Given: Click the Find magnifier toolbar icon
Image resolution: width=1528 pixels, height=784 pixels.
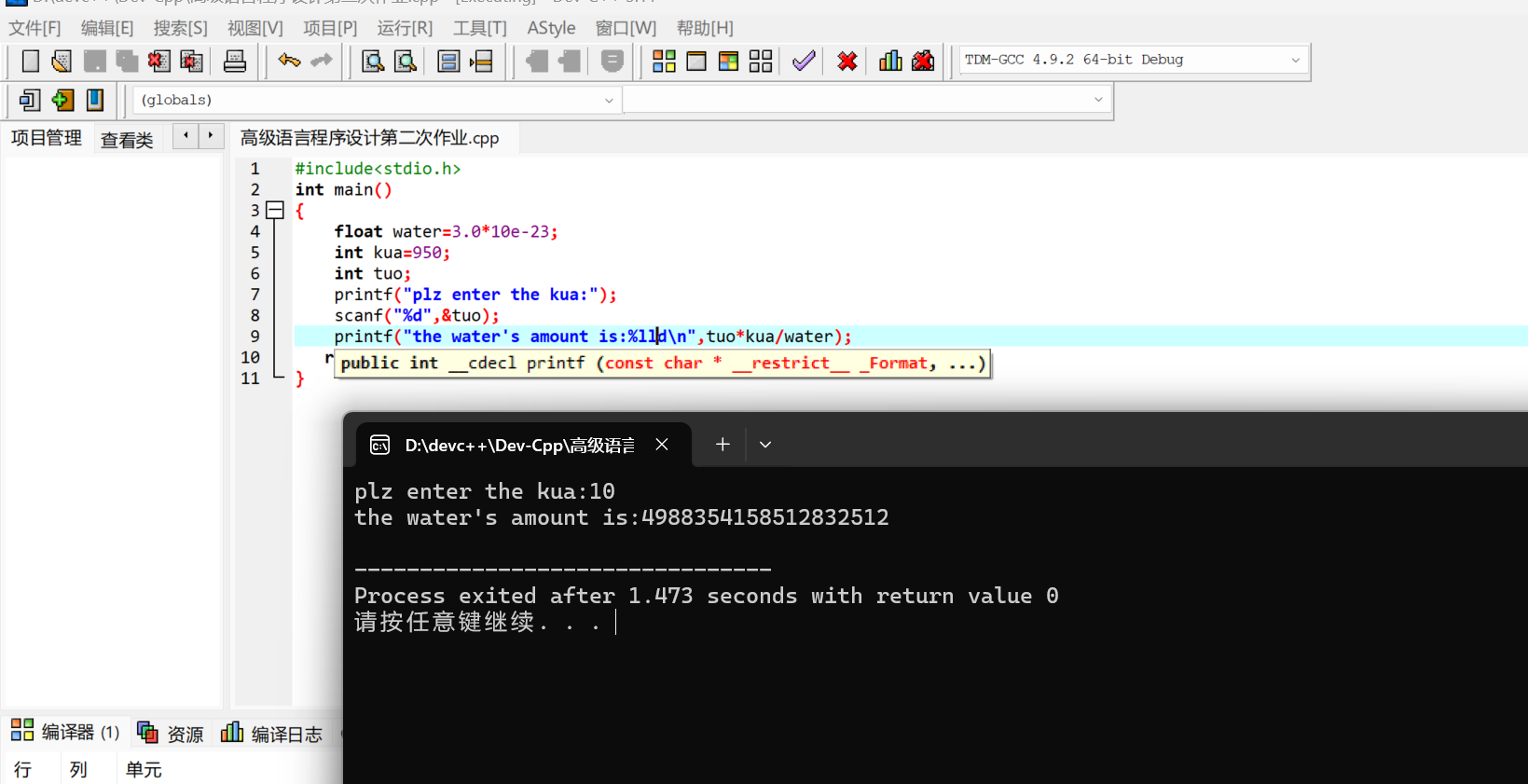Looking at the screenshot, I should [x=373, y=62].
